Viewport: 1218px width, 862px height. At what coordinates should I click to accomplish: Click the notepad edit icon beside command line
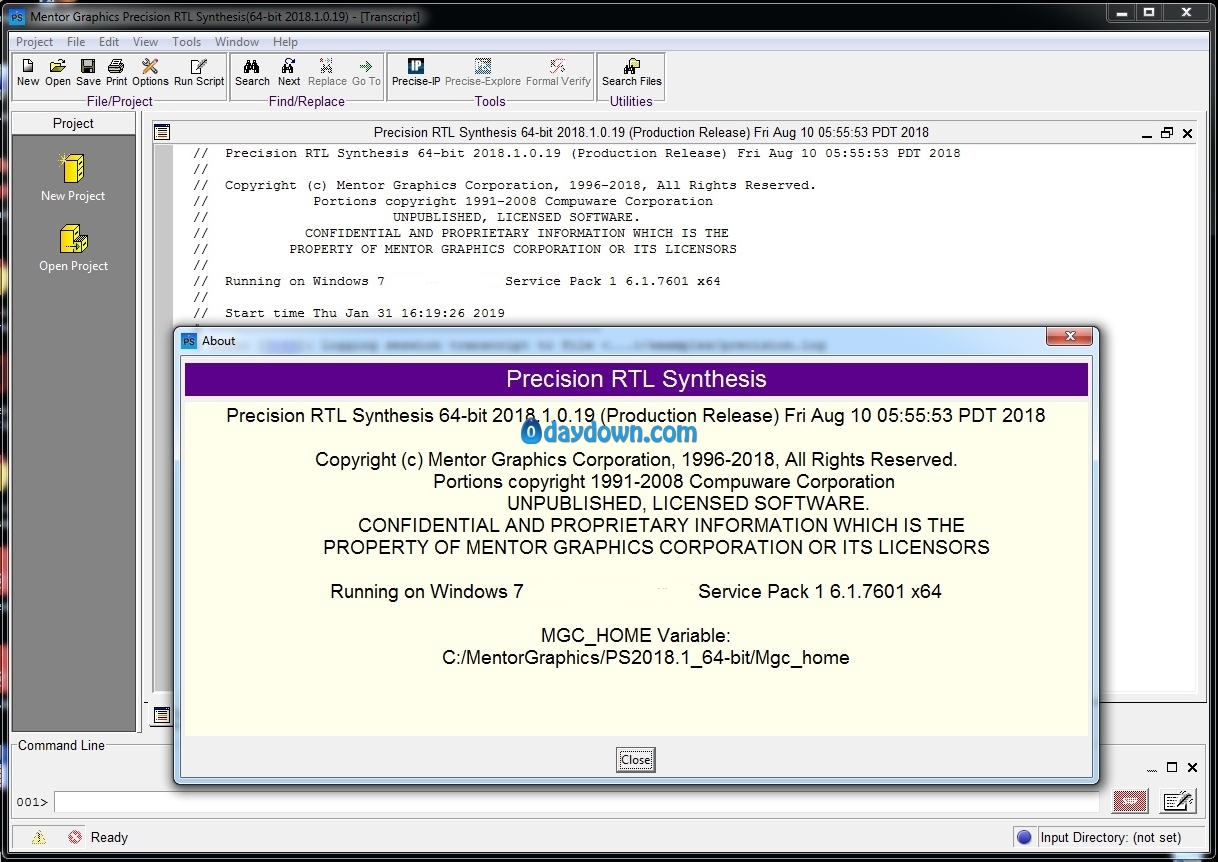tap(1178, 801)
